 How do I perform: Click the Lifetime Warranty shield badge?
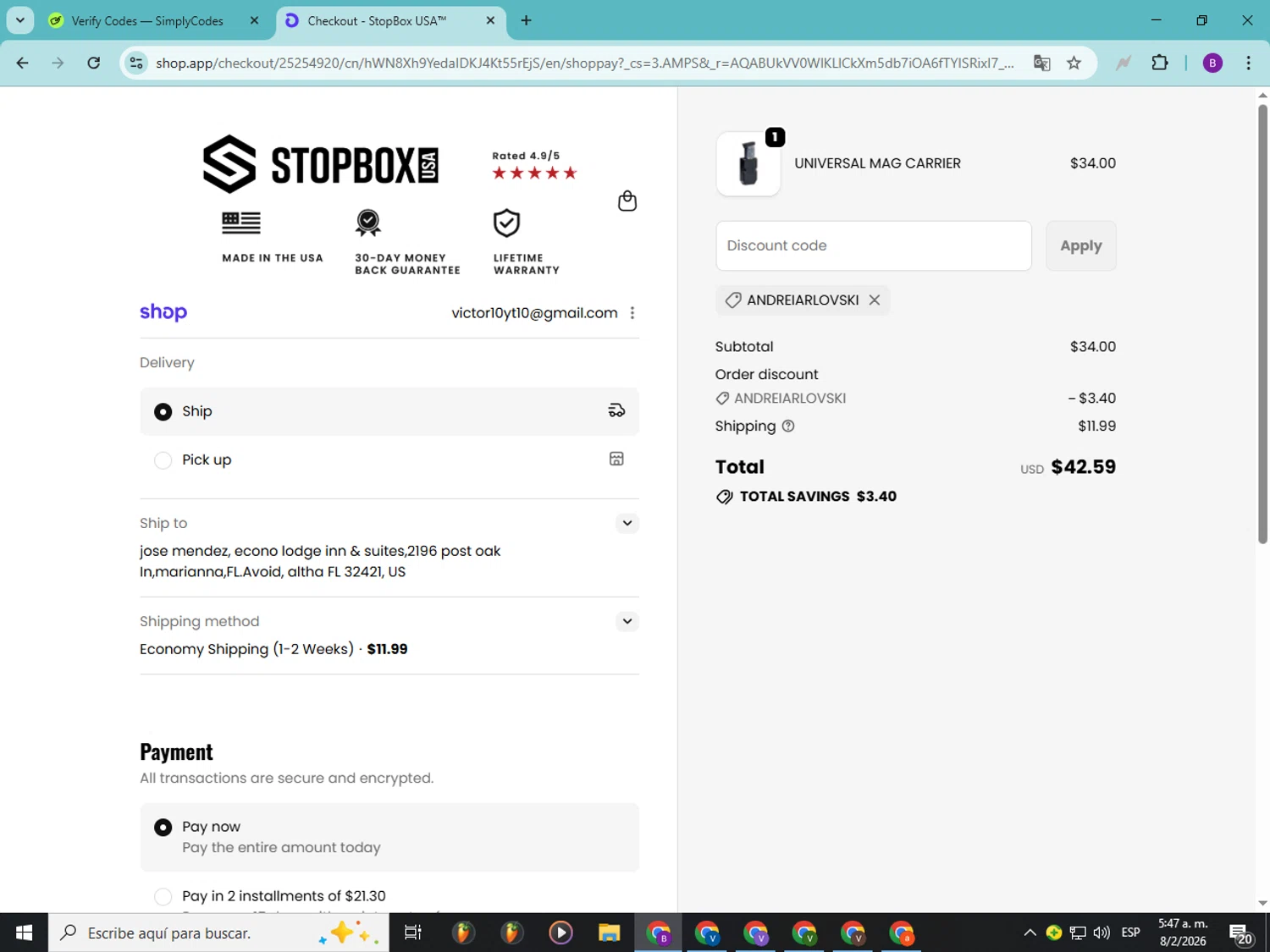tap(526, 242)
